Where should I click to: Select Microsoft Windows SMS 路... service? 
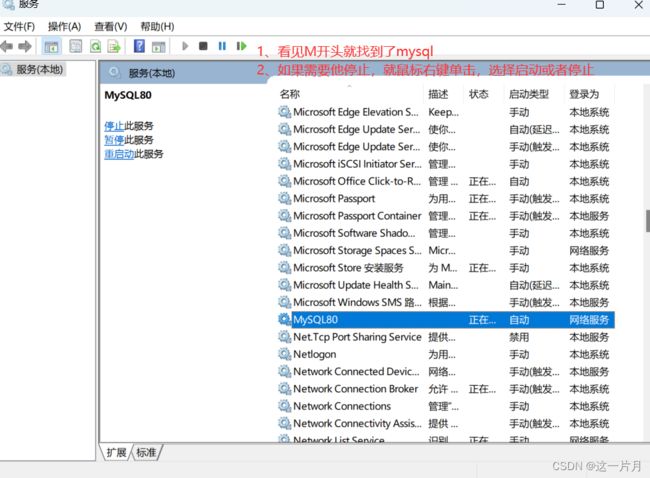pyautogui.click(x=446, y=302)
